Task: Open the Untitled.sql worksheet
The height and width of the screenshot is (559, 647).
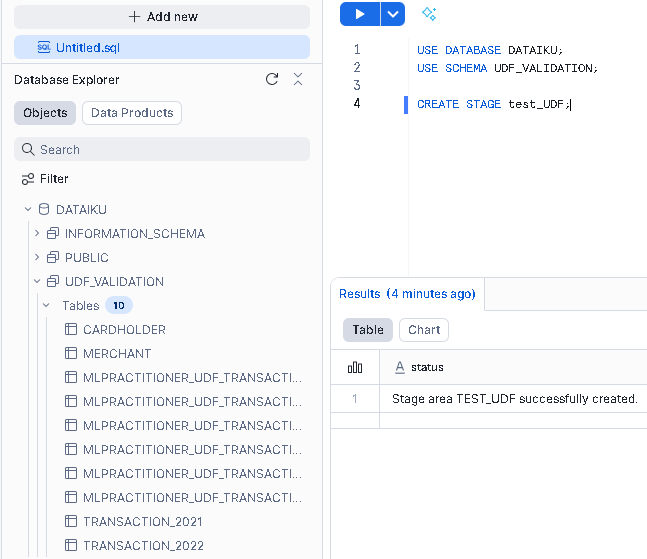Action: [88, 47]
